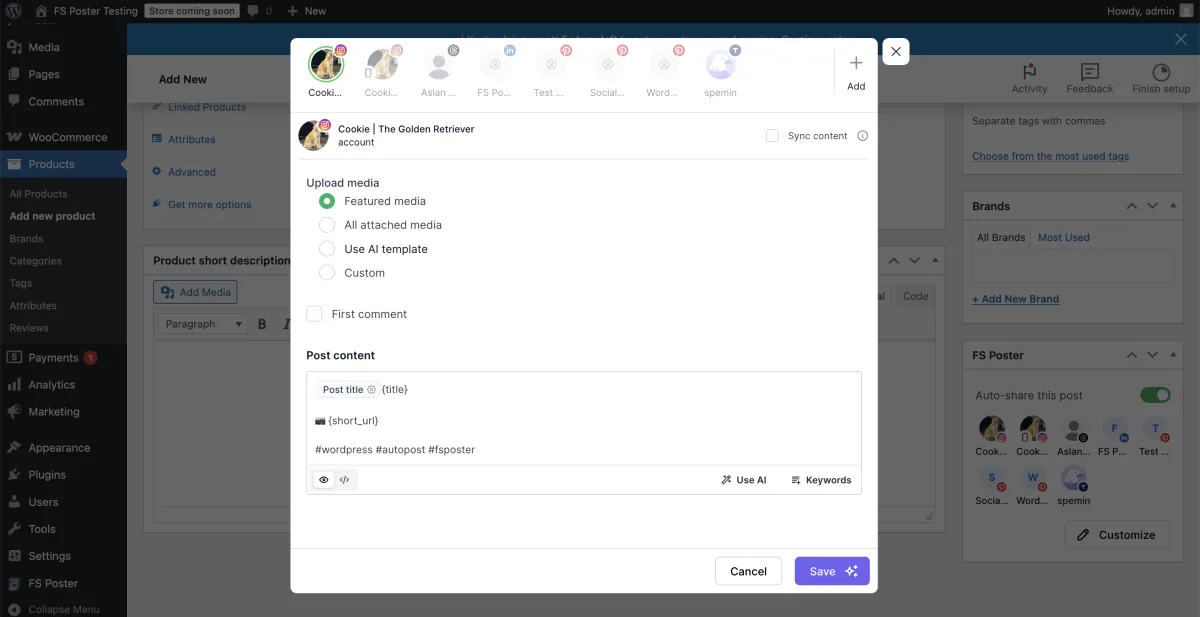Screen dimensions: 1200x617
Task: Click the Aslan Threads avatar in FS Poster sidebar
Action: coord(1074,430)
